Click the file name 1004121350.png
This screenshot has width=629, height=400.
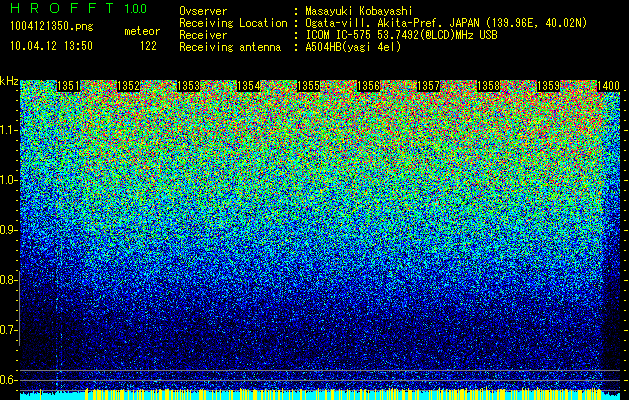[x=52, y=26]
